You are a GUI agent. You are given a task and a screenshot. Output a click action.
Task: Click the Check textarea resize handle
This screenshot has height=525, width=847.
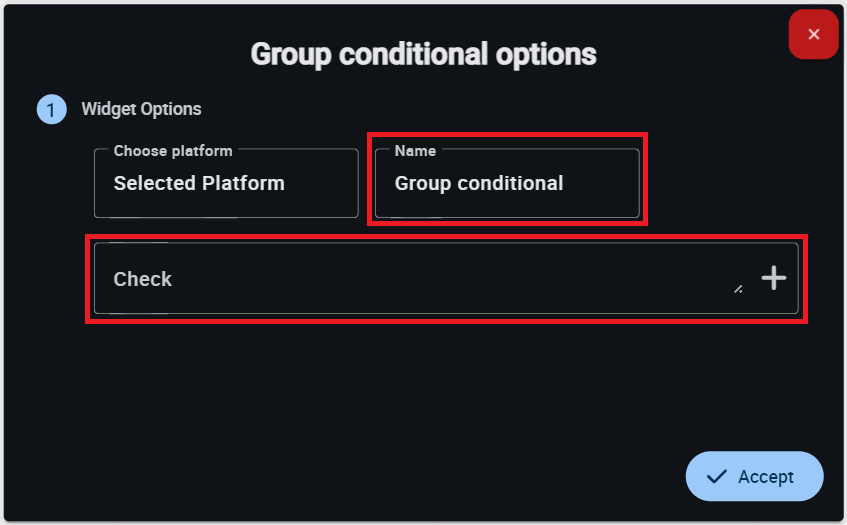pyautogui.click(x=738, y=289)
